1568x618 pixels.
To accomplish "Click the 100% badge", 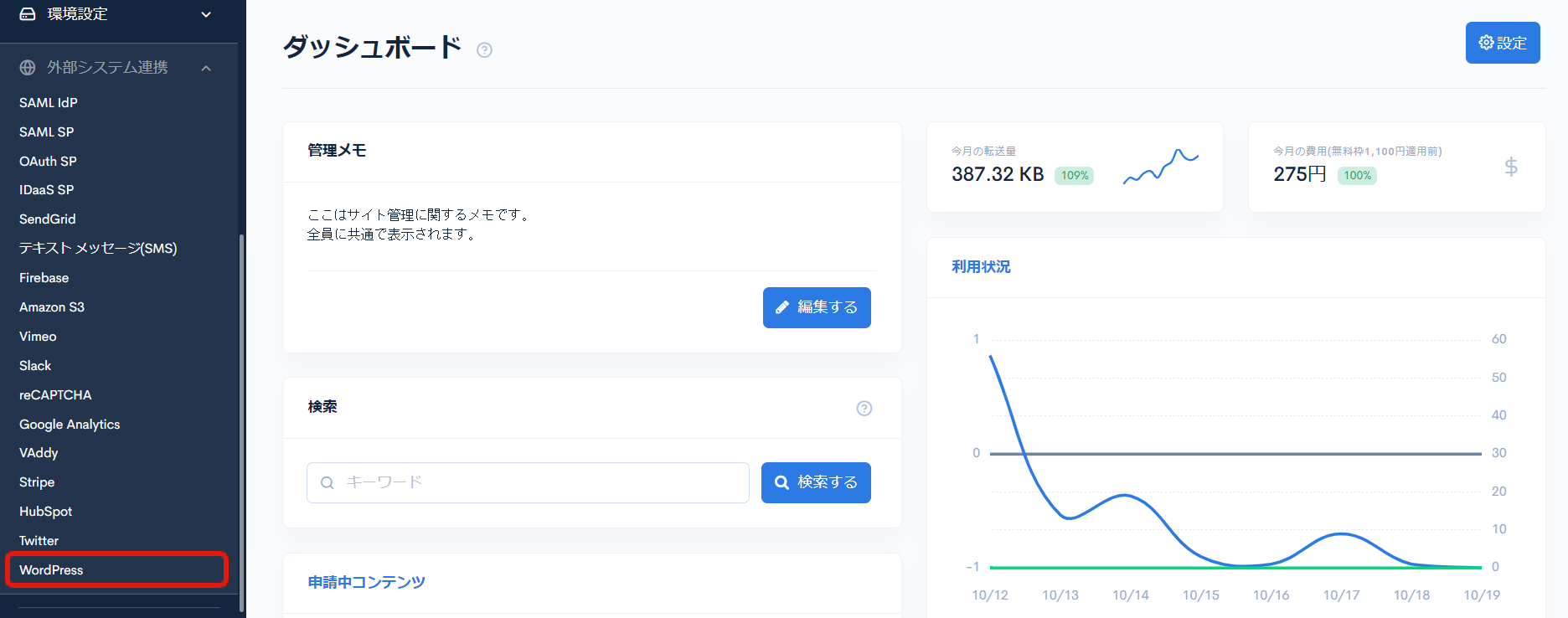I will tap(1357, 175).
